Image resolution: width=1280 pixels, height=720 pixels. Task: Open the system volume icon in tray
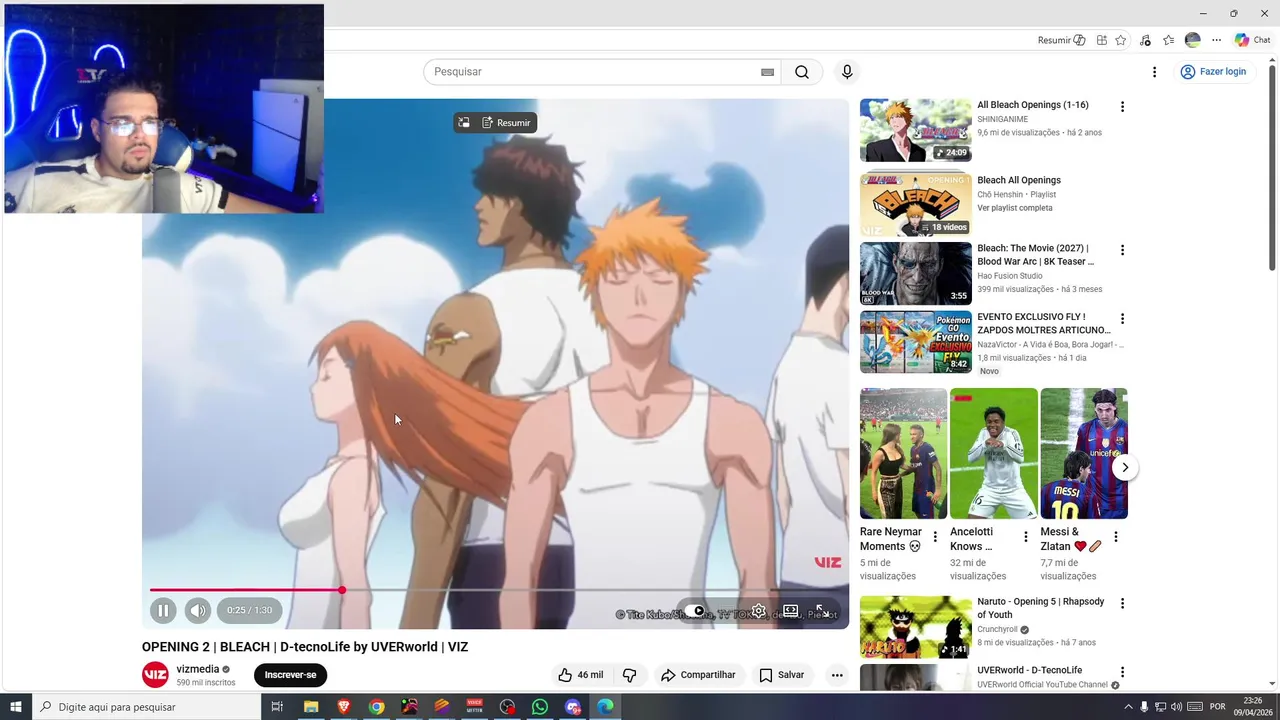pyautogui.click(x=1176, y=707)
